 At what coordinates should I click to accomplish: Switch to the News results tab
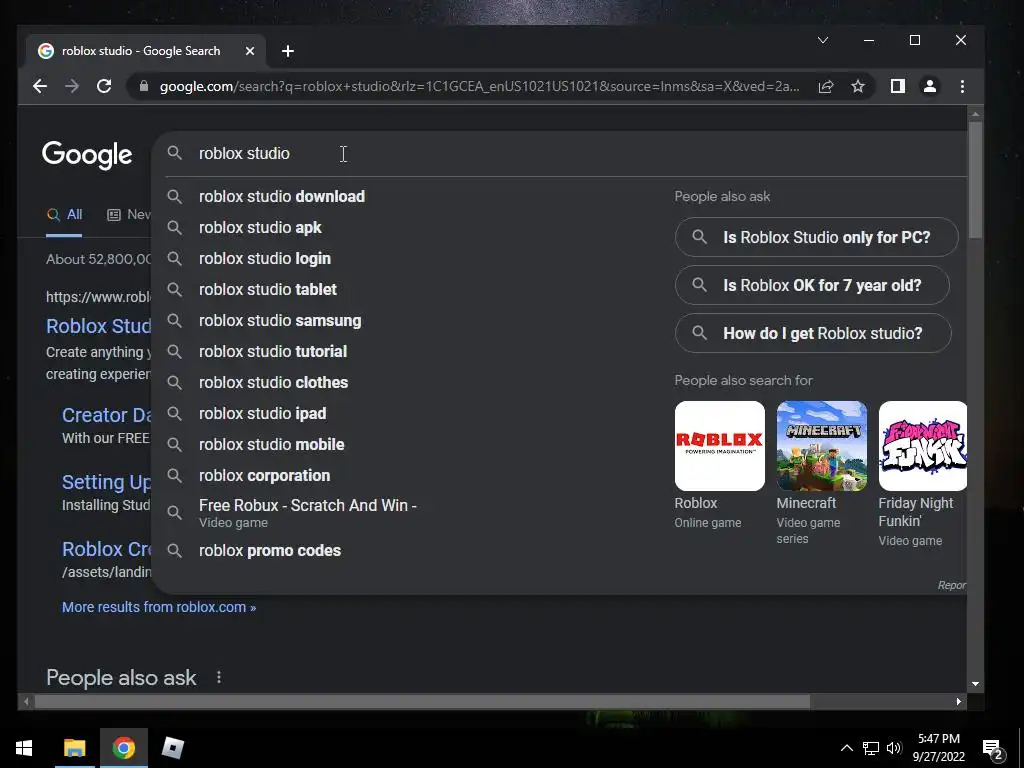[129, 215]
